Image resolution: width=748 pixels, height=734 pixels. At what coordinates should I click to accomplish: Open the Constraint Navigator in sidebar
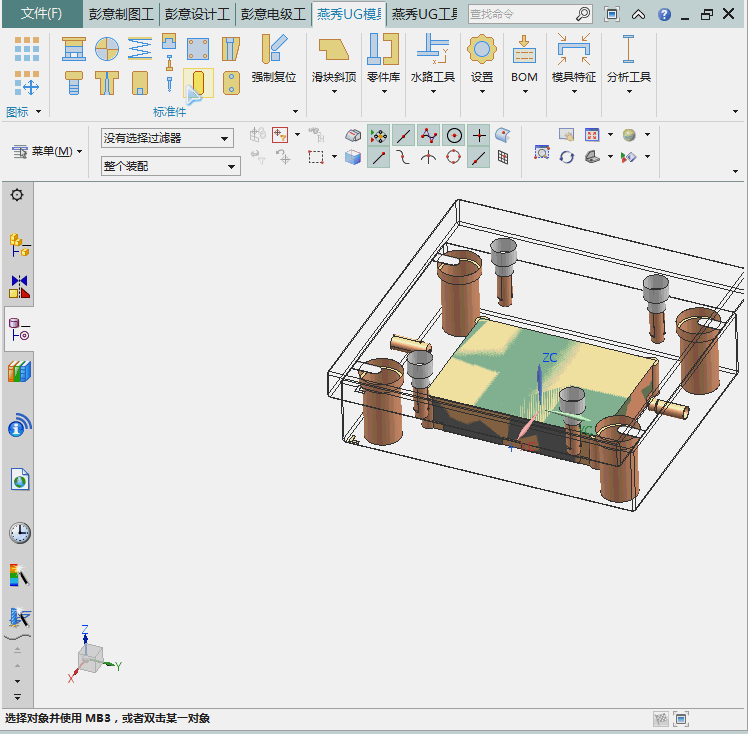tap(19, 287)
